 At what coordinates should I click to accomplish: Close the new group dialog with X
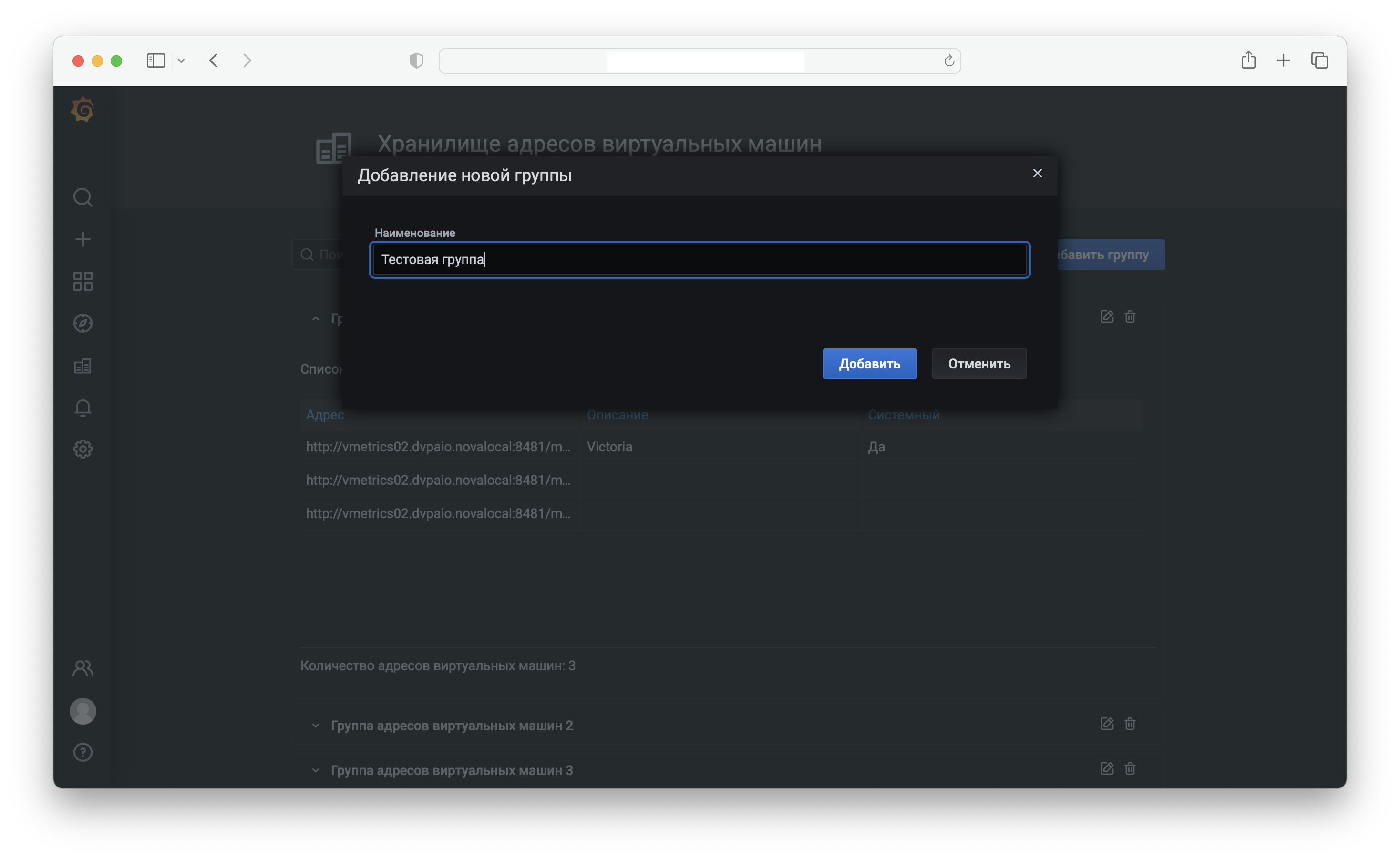pos(1038,173)
